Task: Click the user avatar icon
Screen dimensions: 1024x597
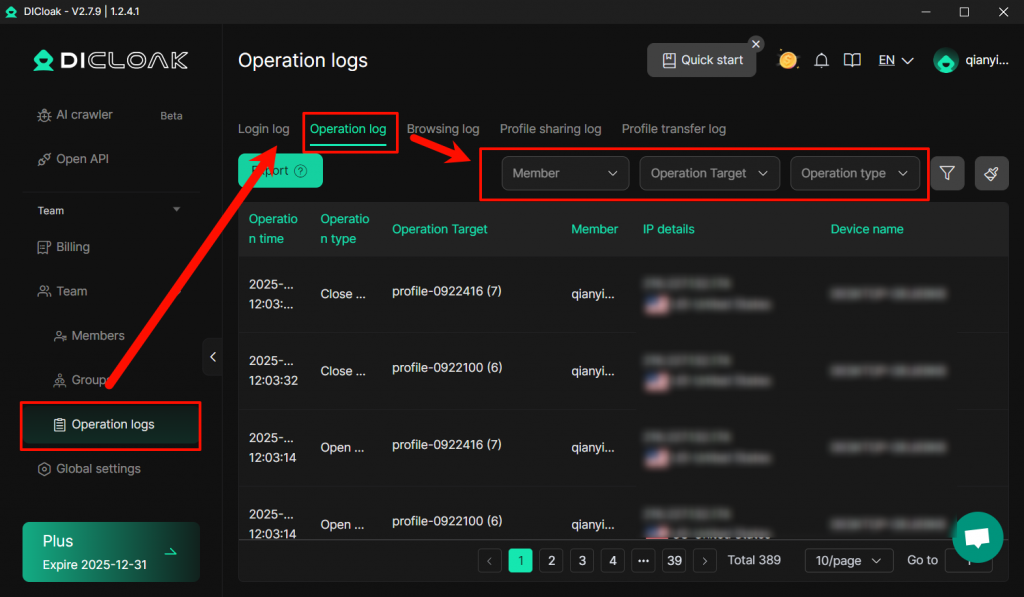Action: (x=945, y=61)
